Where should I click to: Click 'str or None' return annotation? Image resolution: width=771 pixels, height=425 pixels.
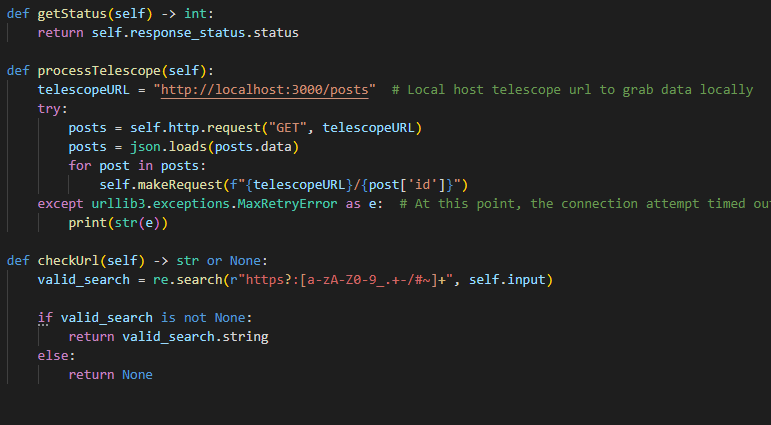218,261
